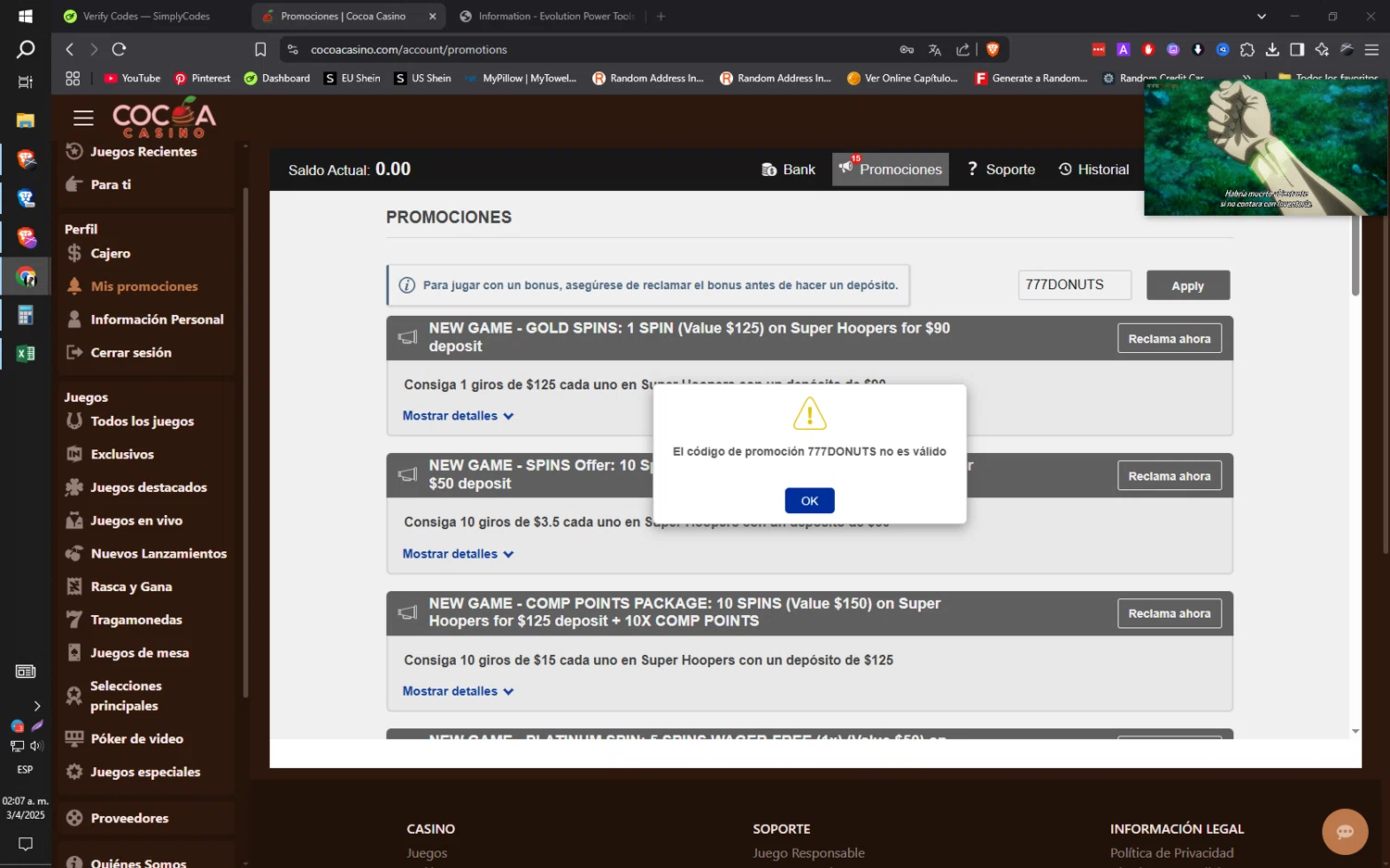Switch to Verify Codes SimplyCodes tab
This screenshot has width=1390, height=868.
(x=146, y=17)
